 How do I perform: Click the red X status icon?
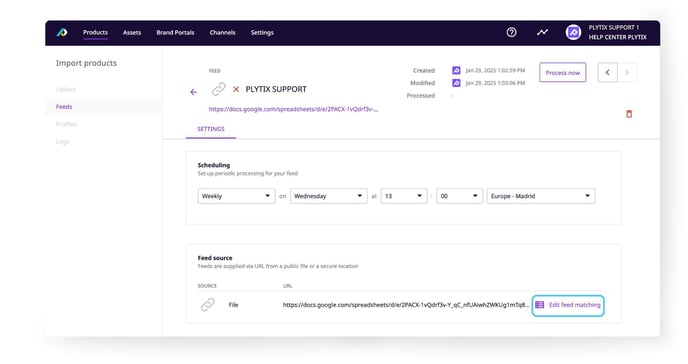click(236, 89)
